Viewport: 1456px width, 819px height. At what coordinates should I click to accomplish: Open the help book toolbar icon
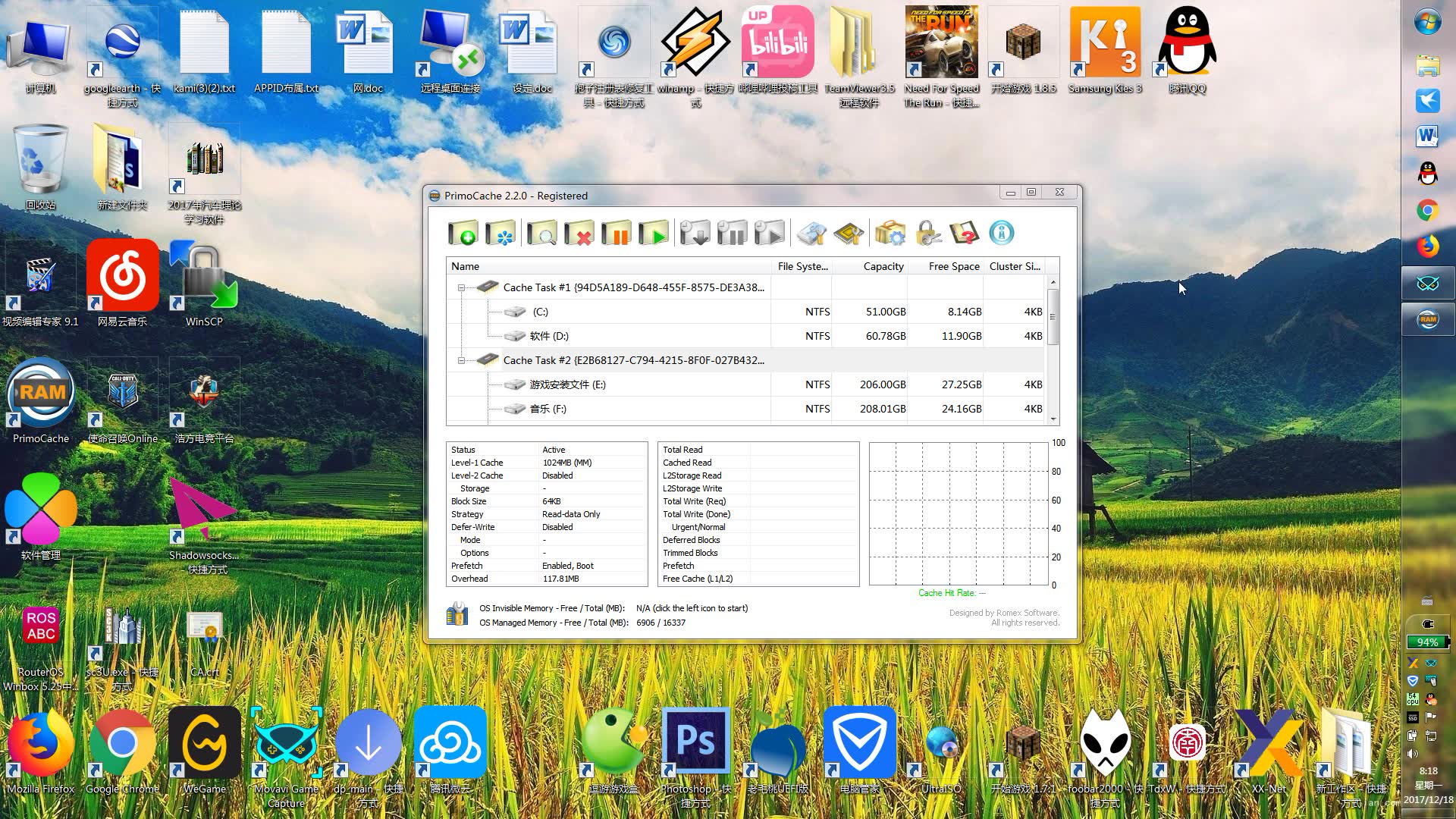point(964,234)
